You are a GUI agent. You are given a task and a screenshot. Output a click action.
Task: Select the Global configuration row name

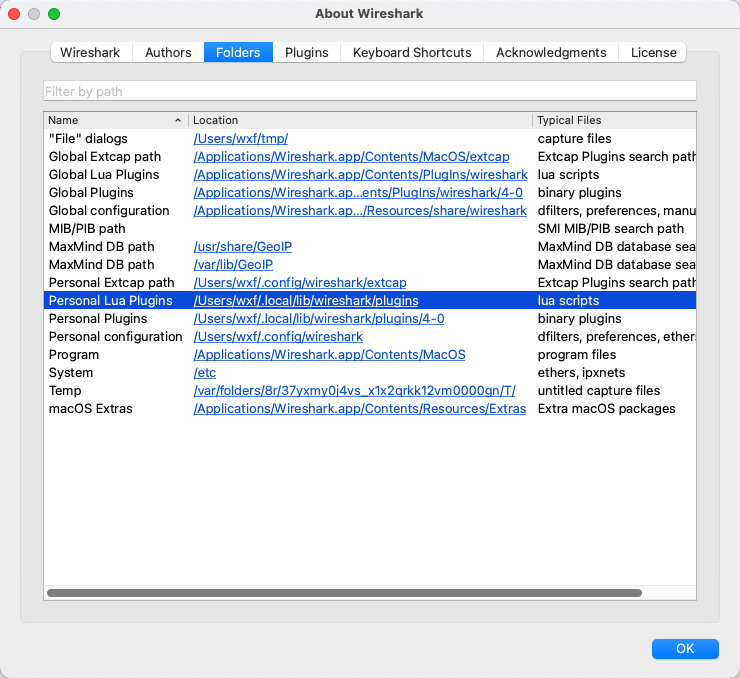point(109,210)
